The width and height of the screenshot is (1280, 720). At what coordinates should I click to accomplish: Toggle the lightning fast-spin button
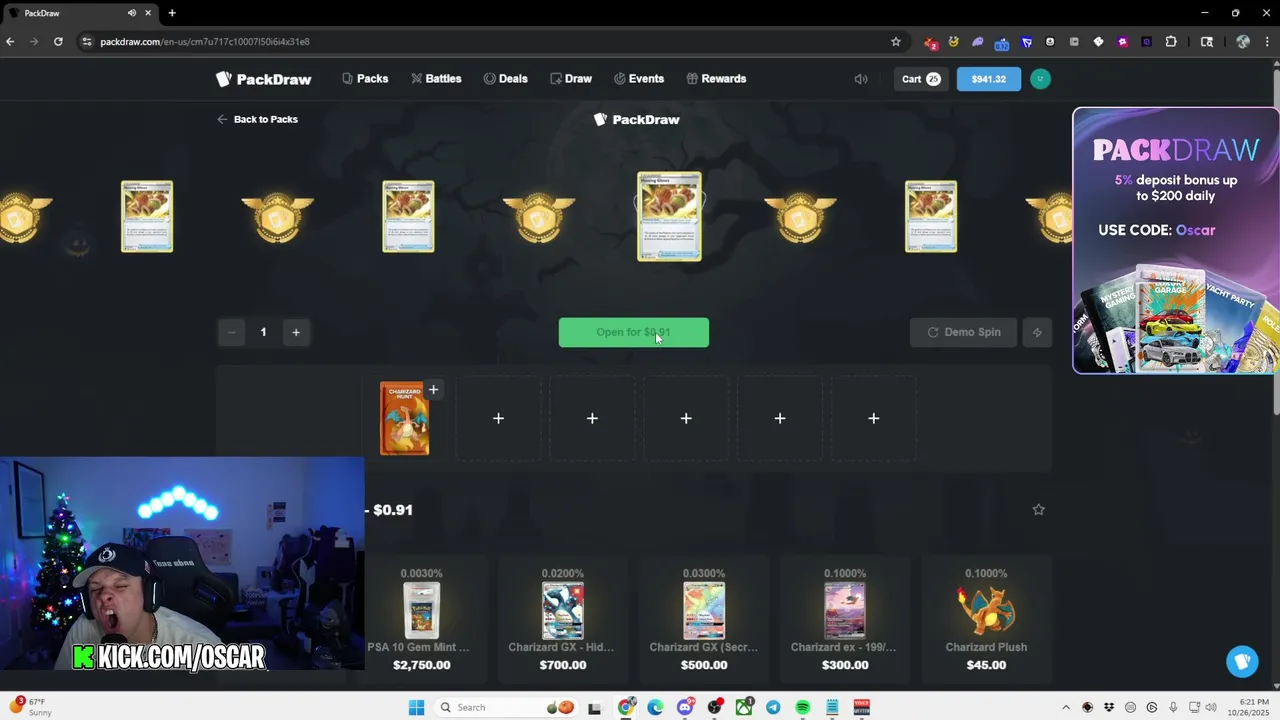click(x=1037, y=332)
